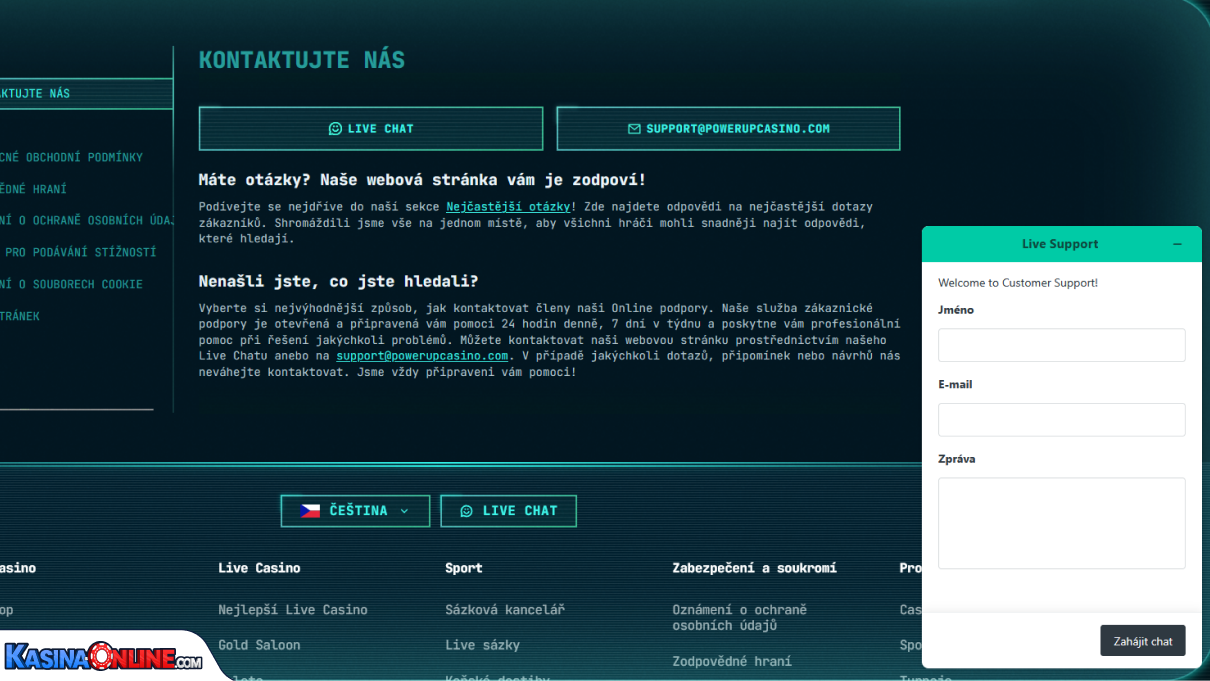Viewport: 1210px width, 681px height.
Task: Click the chat icon in the footer Live Chat button
Action: pyautogui.click(x=466, y=511)
